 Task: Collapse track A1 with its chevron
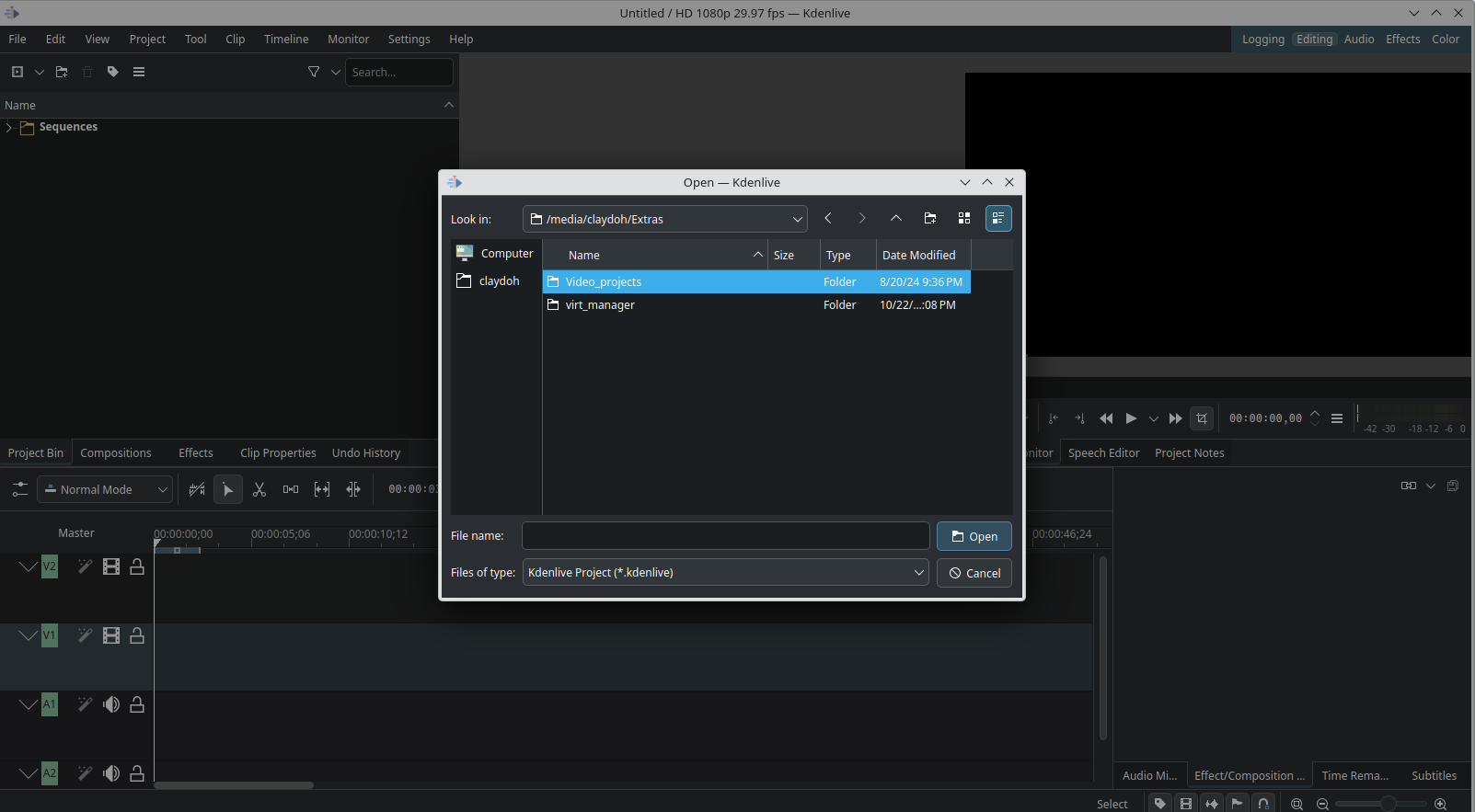29,704
